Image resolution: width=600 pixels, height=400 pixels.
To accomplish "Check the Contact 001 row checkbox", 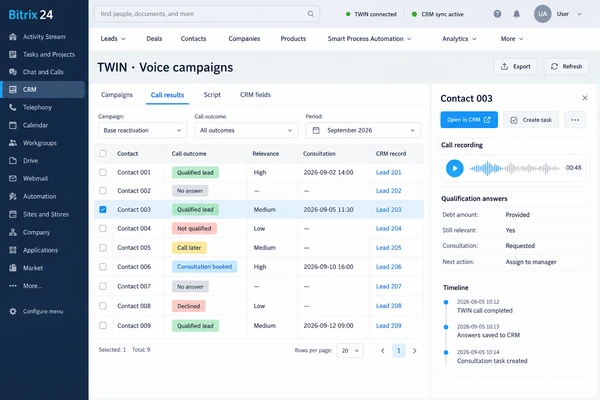I will [103, 172].
